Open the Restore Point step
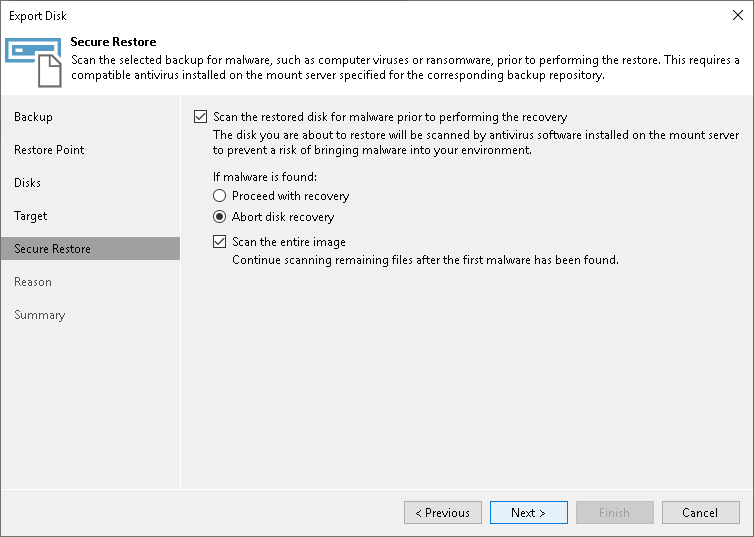754x537 pixels. (49, 150)
